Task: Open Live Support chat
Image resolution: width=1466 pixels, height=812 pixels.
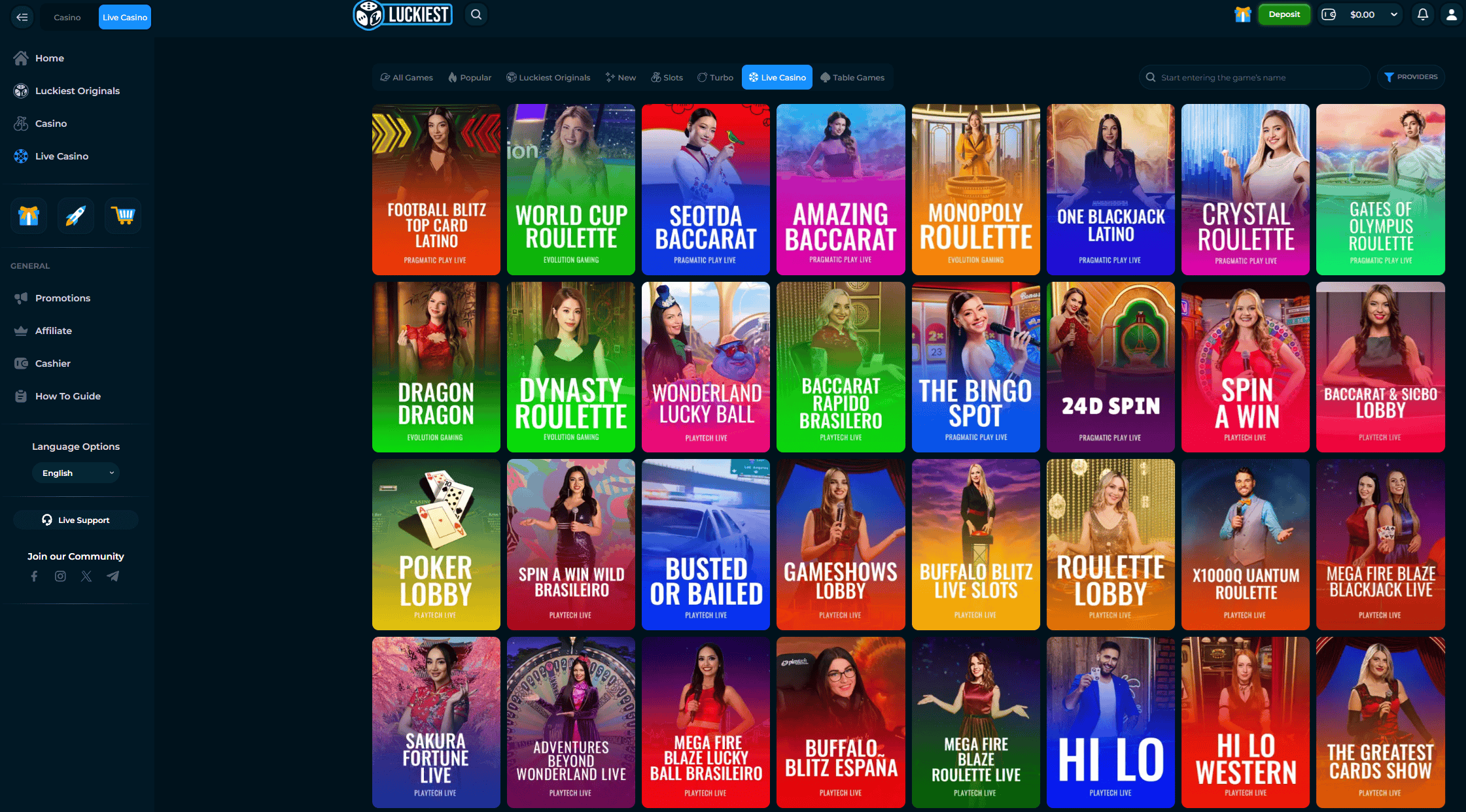Action: click(x=76, y=520)
